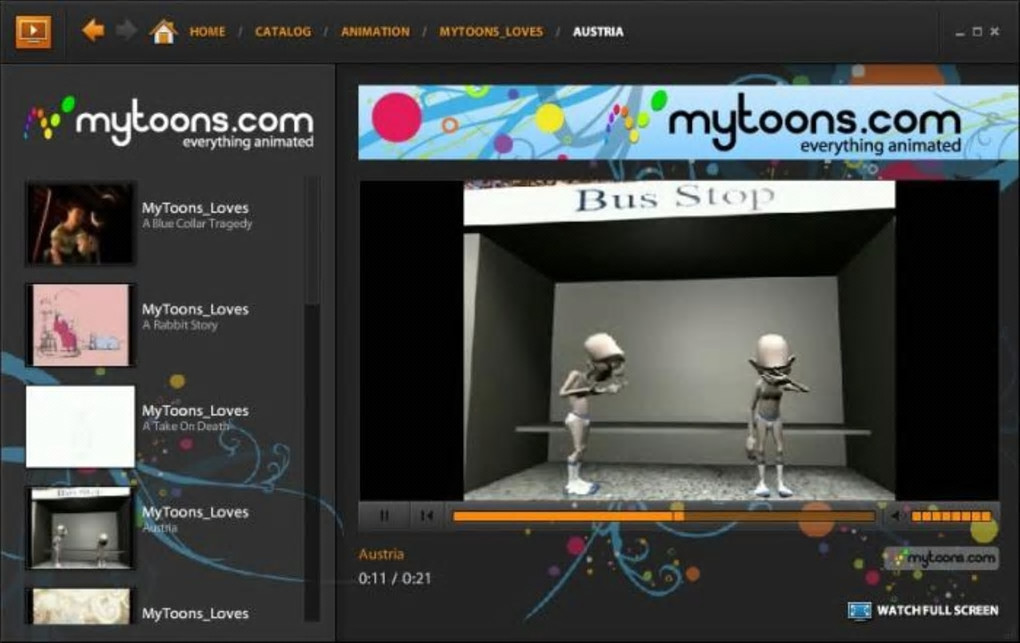Go to MYTOONS_LOVES breadcrumb
The width and height of the screenshot is (1020, 643).
point(491,32)
